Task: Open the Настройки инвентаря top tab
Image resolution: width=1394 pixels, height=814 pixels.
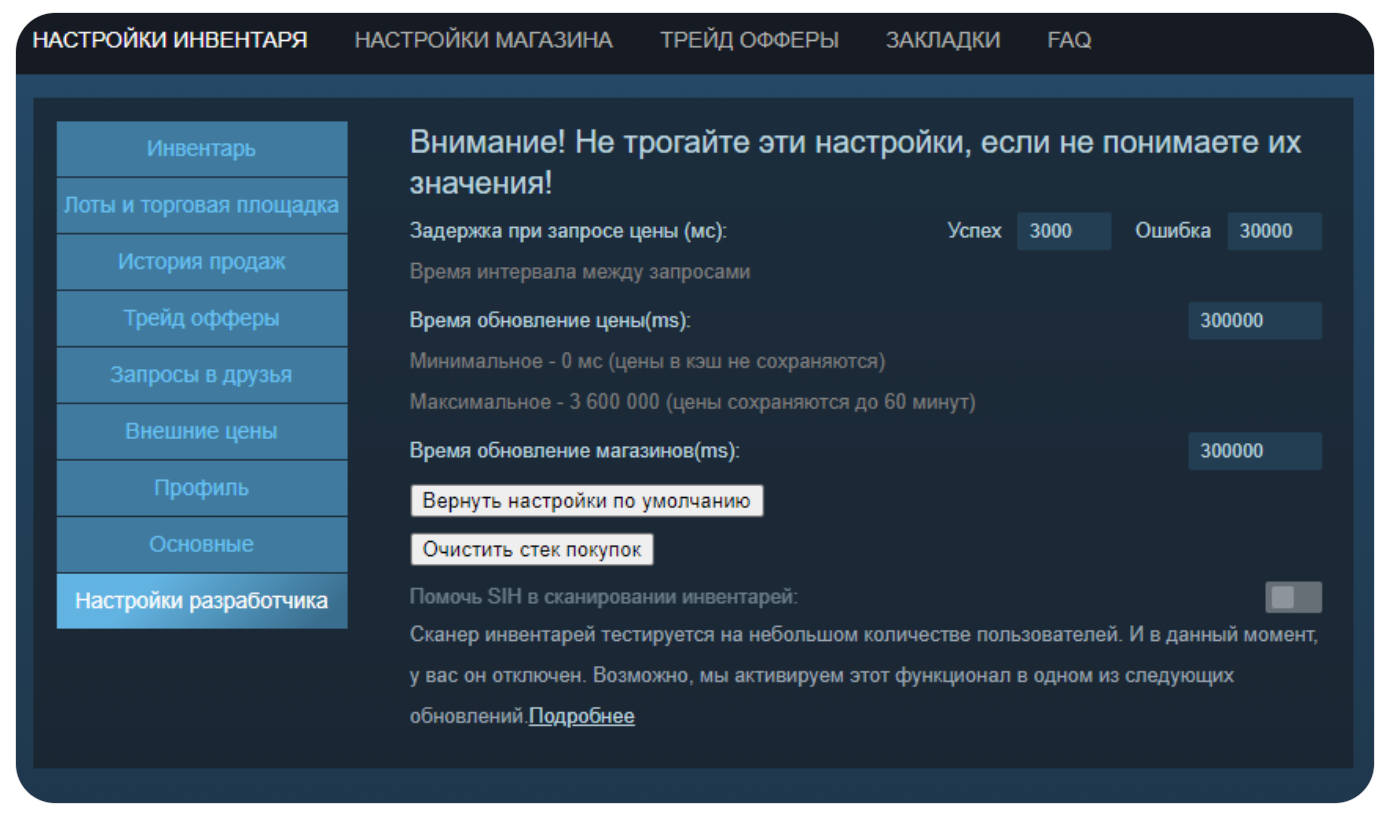Action: click(170, 41)
